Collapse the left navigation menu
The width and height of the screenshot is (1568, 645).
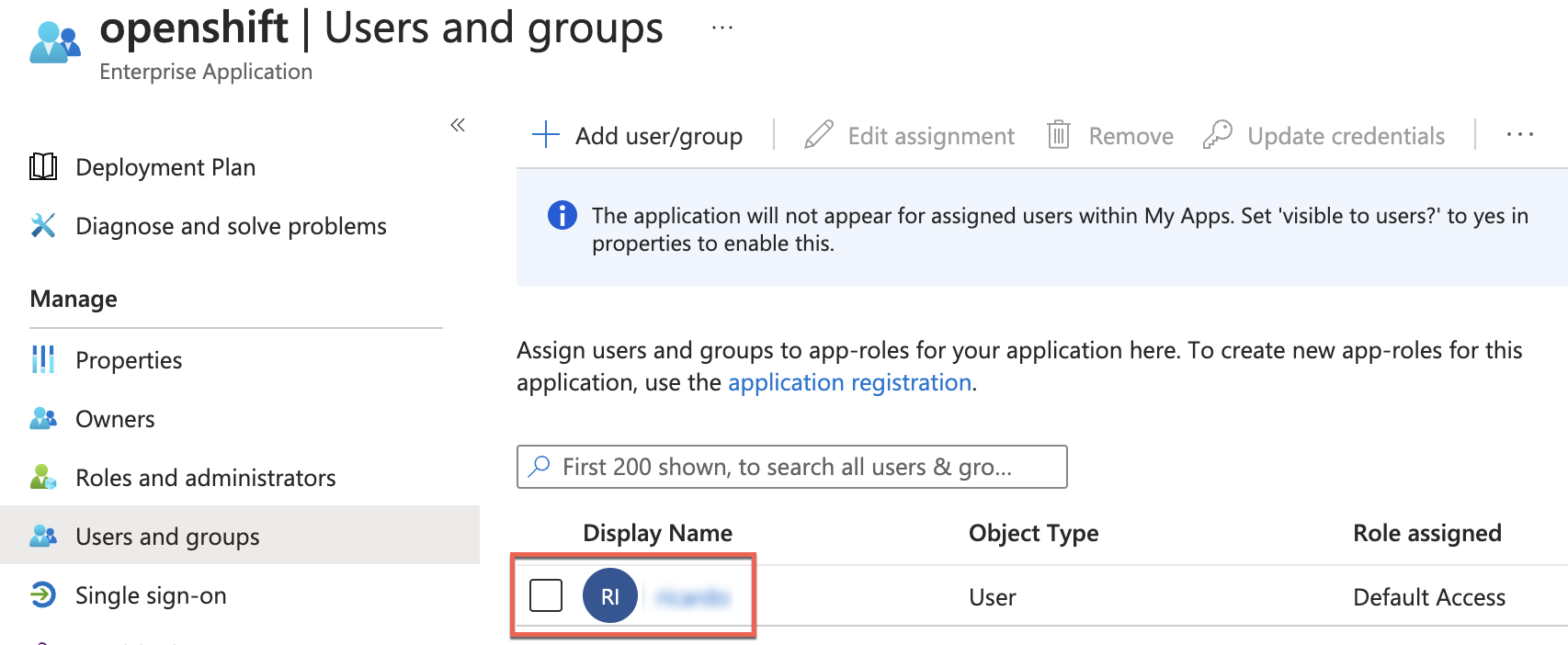(x=458, y=125)
